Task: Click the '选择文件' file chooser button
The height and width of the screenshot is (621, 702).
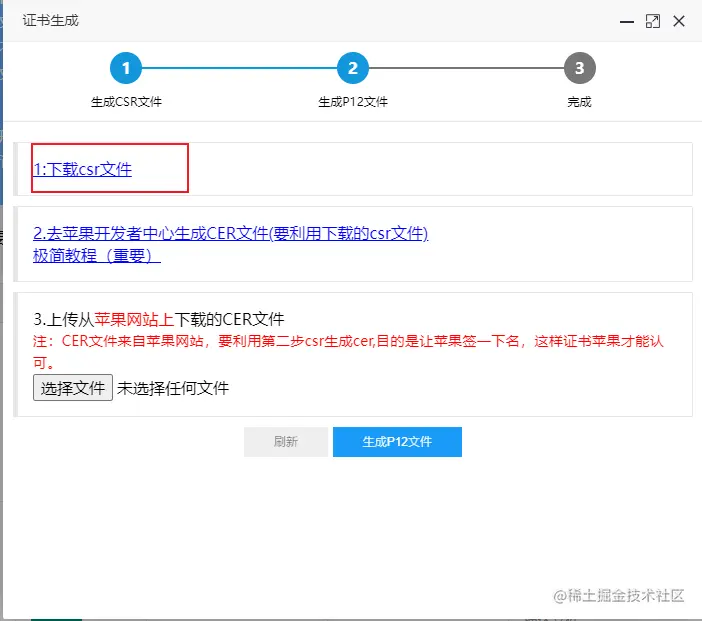Action: tap(73, 388)
